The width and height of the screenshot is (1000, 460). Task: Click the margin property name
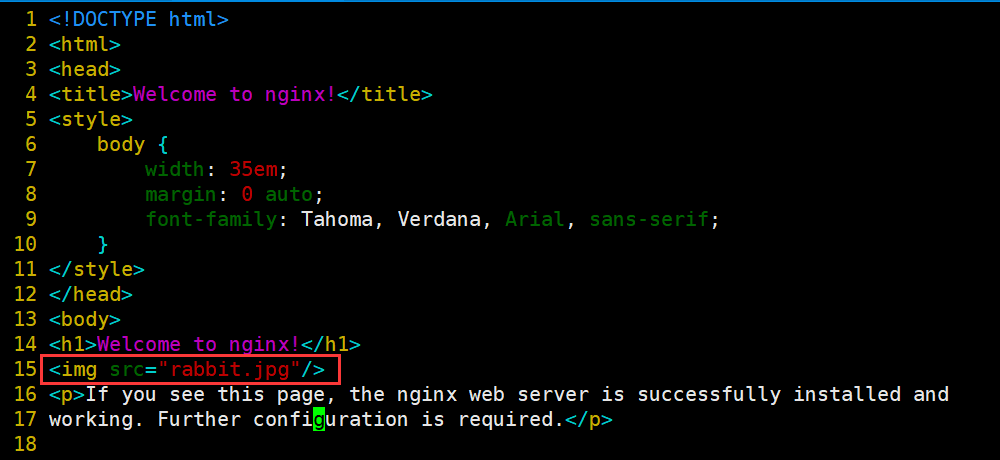180,194
